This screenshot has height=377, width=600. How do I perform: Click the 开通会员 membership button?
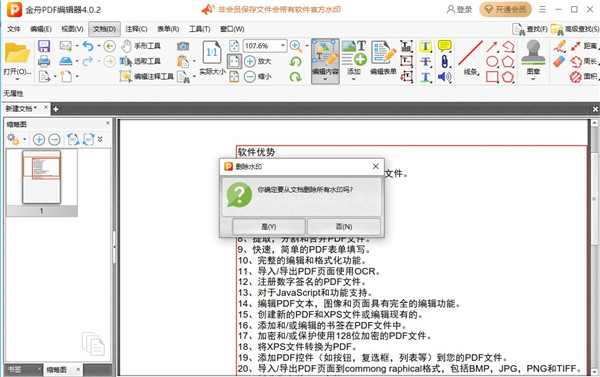coord(505,10)
